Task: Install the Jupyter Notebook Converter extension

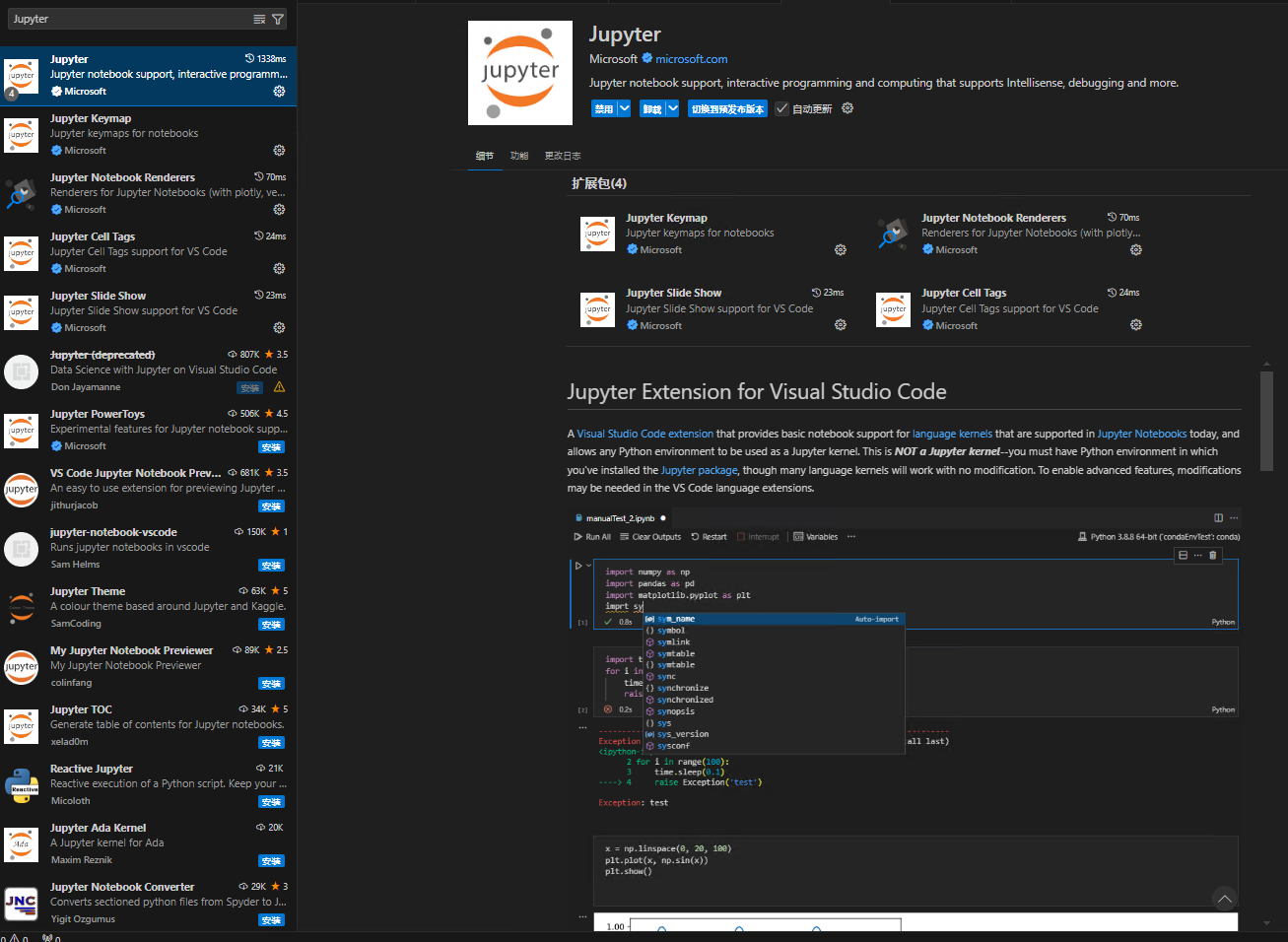Action: click(272, 920)
